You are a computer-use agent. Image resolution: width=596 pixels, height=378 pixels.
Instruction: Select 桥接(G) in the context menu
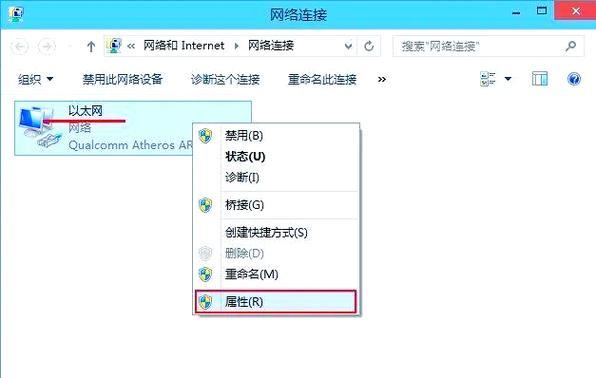[276, 205]
